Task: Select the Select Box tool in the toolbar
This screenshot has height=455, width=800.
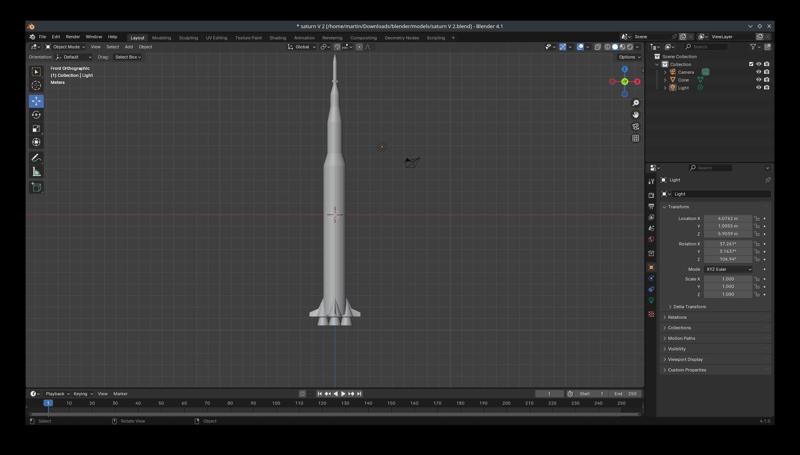Action: pos(36,72)
